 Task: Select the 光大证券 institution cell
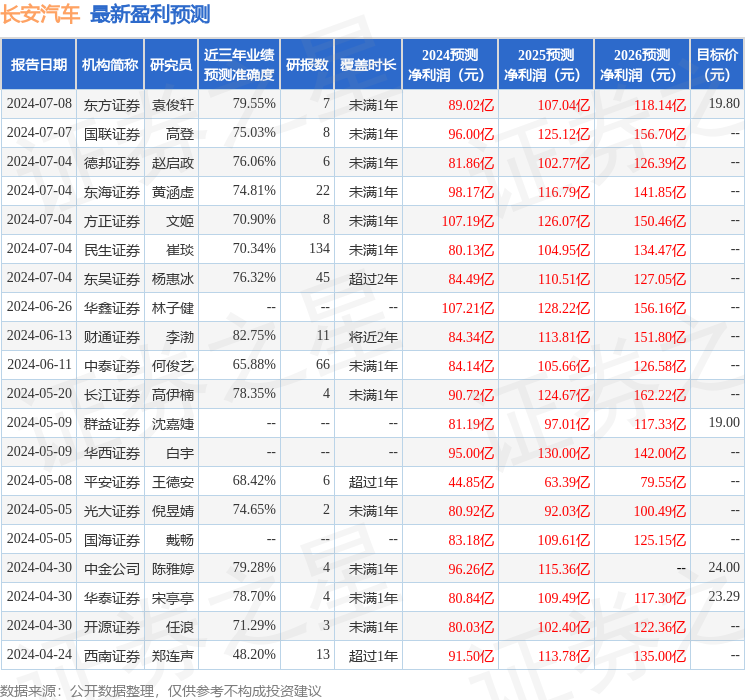coord(112,511)
